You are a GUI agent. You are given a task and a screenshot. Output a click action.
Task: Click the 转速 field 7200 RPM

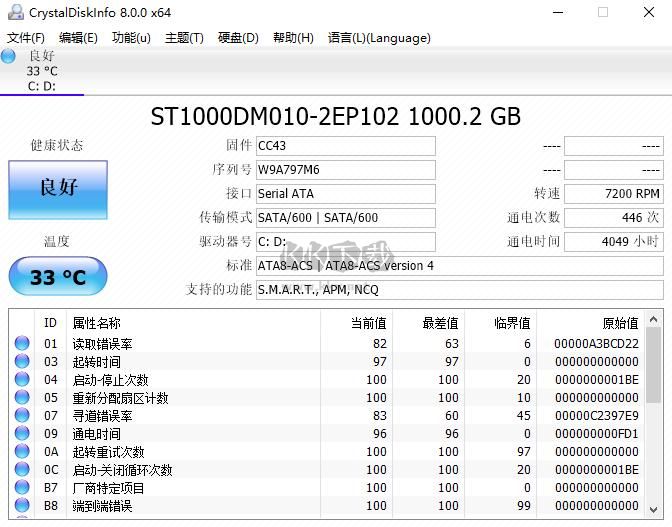(x=614, y=194)
